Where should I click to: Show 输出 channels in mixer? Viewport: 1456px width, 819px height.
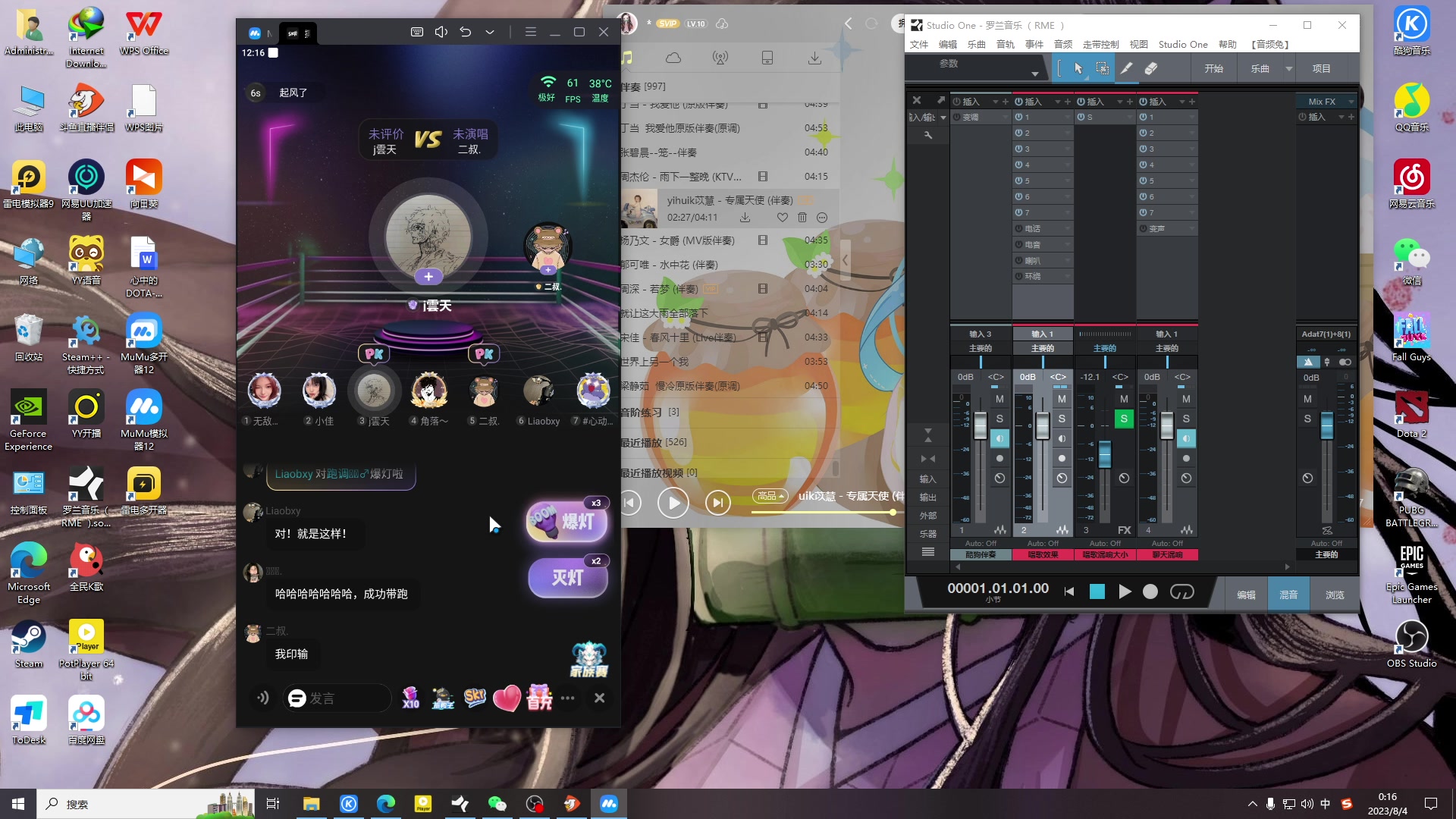pos(928,497)
